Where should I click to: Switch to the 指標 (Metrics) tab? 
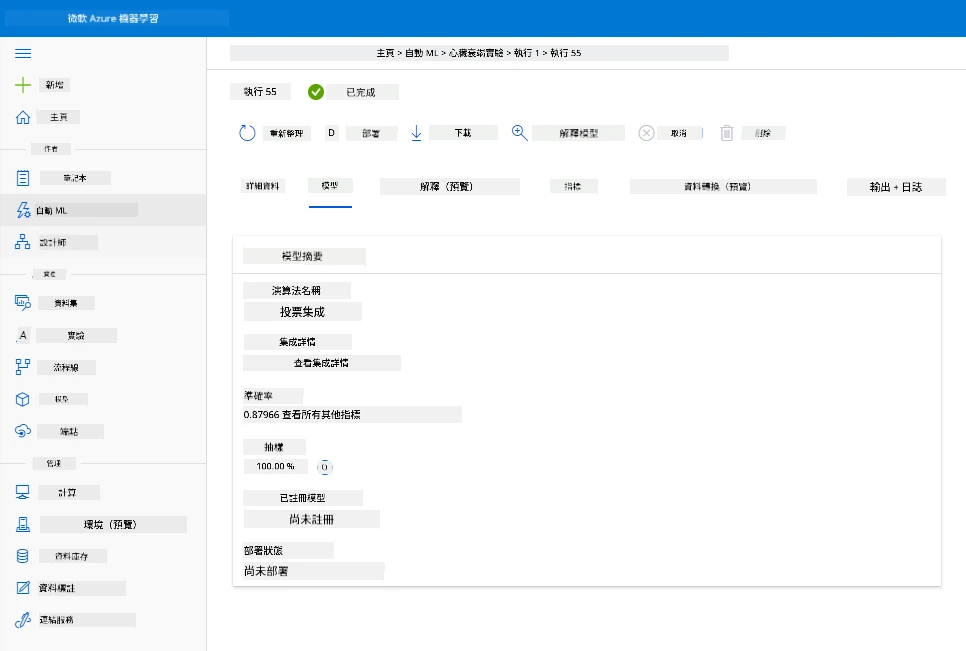click(x=574, y=186)
